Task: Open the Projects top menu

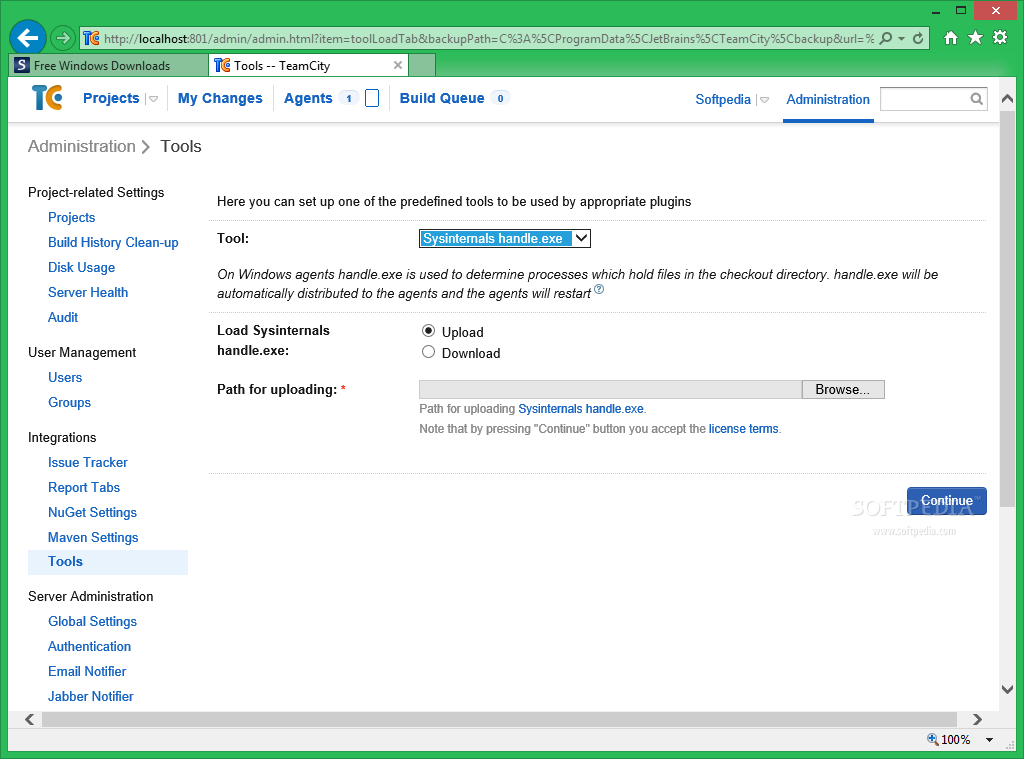Action: point(111,98)
